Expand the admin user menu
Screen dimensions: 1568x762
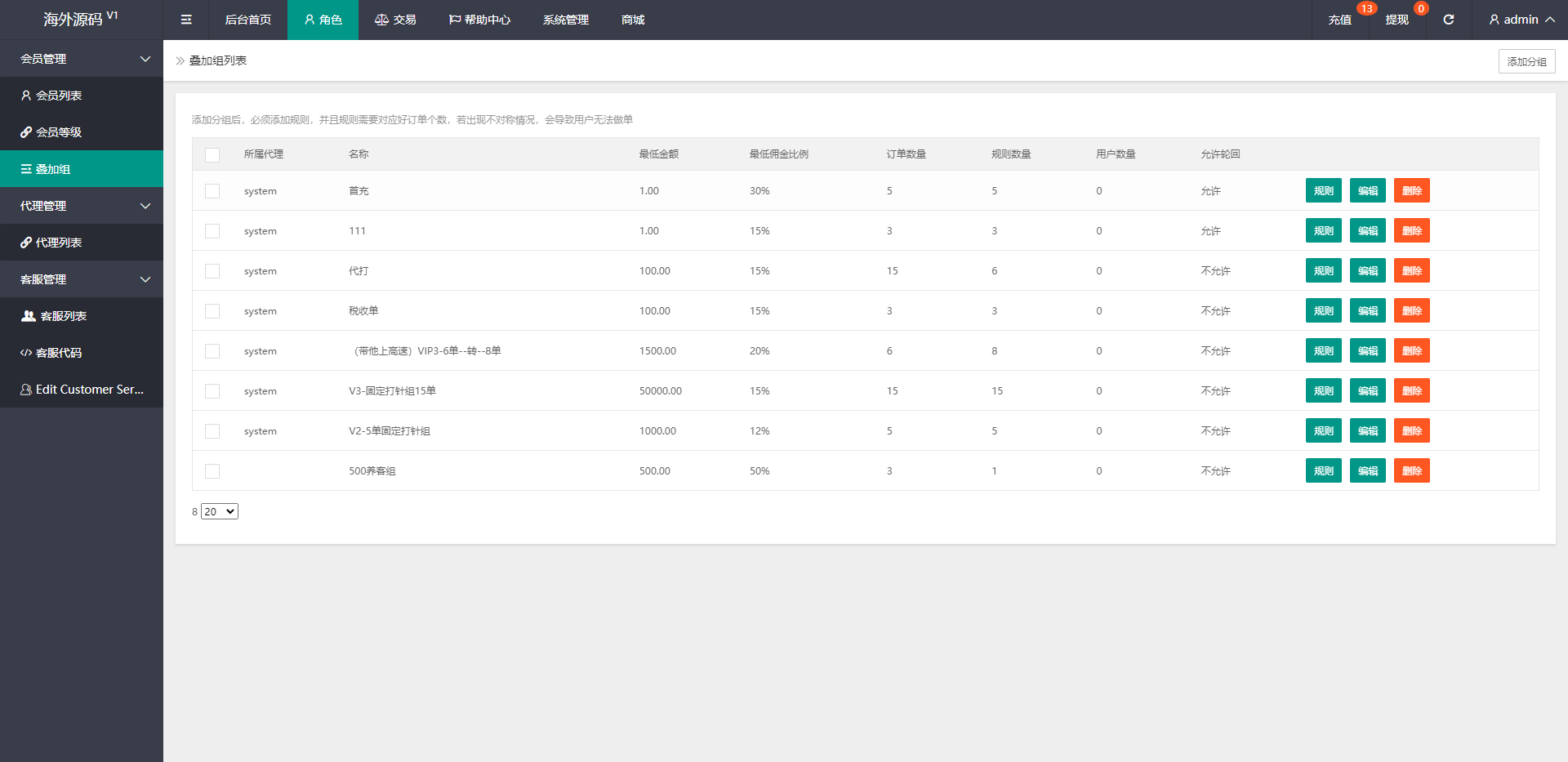click(1521, 20)
